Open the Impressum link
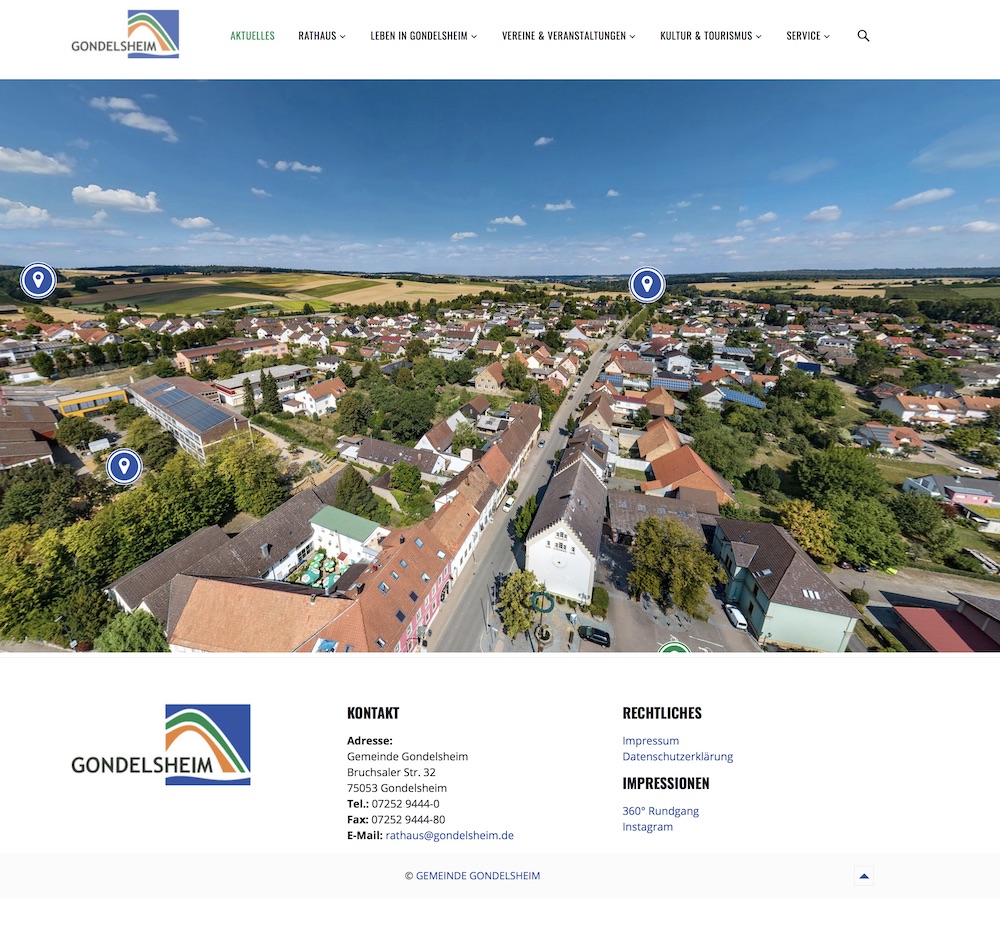Viewport: 1000px width, 931px height. click(650, 741)
